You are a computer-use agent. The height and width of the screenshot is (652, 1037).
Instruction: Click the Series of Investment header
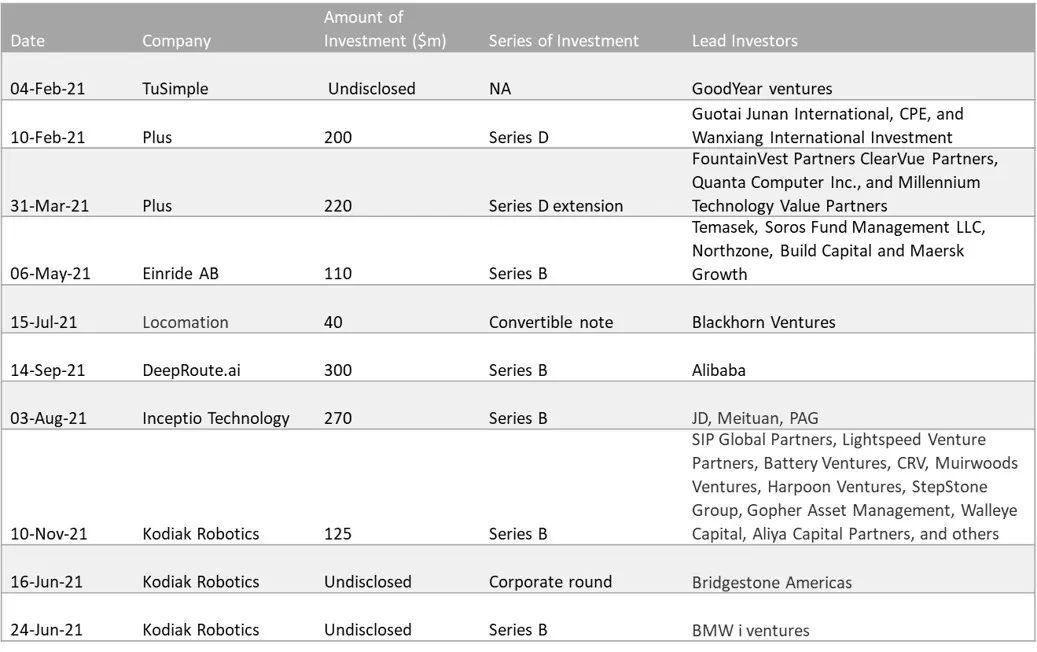coord(563,41)
